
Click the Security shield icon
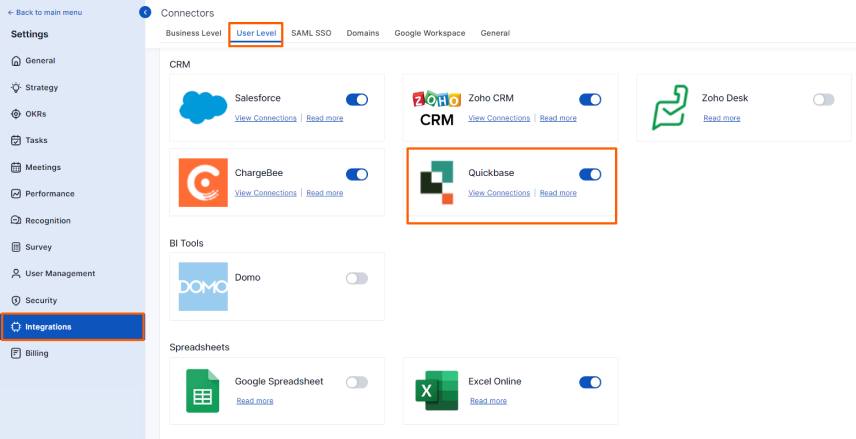[x=16, y=300]
